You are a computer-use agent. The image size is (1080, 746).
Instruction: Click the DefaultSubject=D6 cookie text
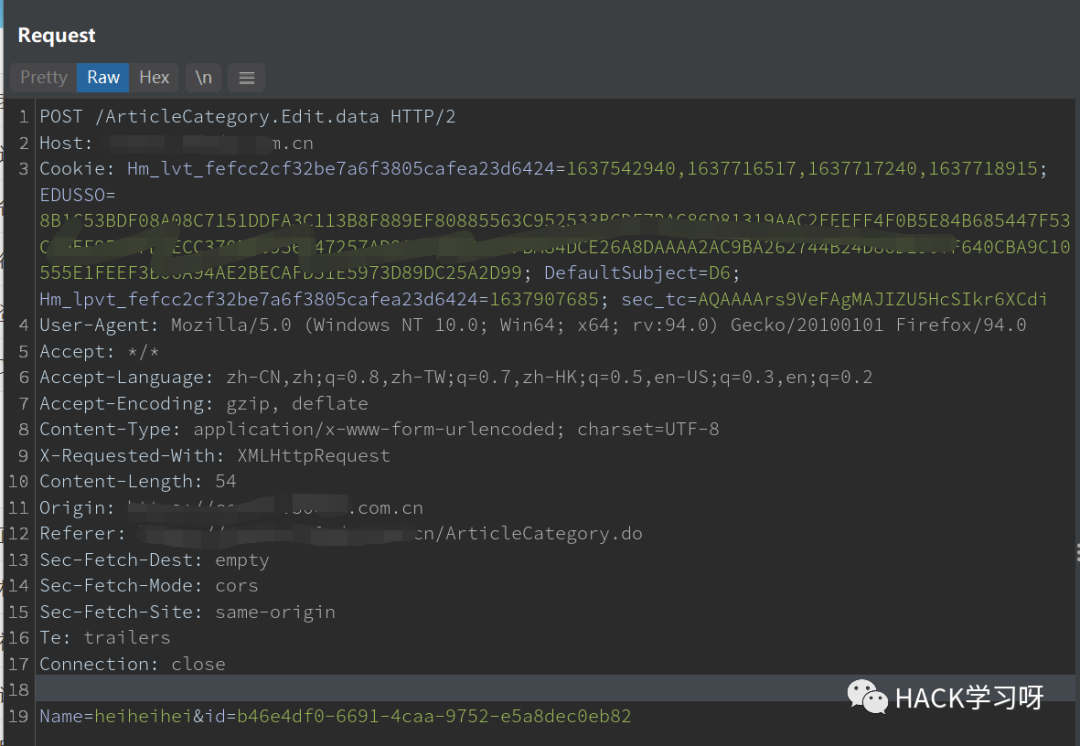coord(637,273)
